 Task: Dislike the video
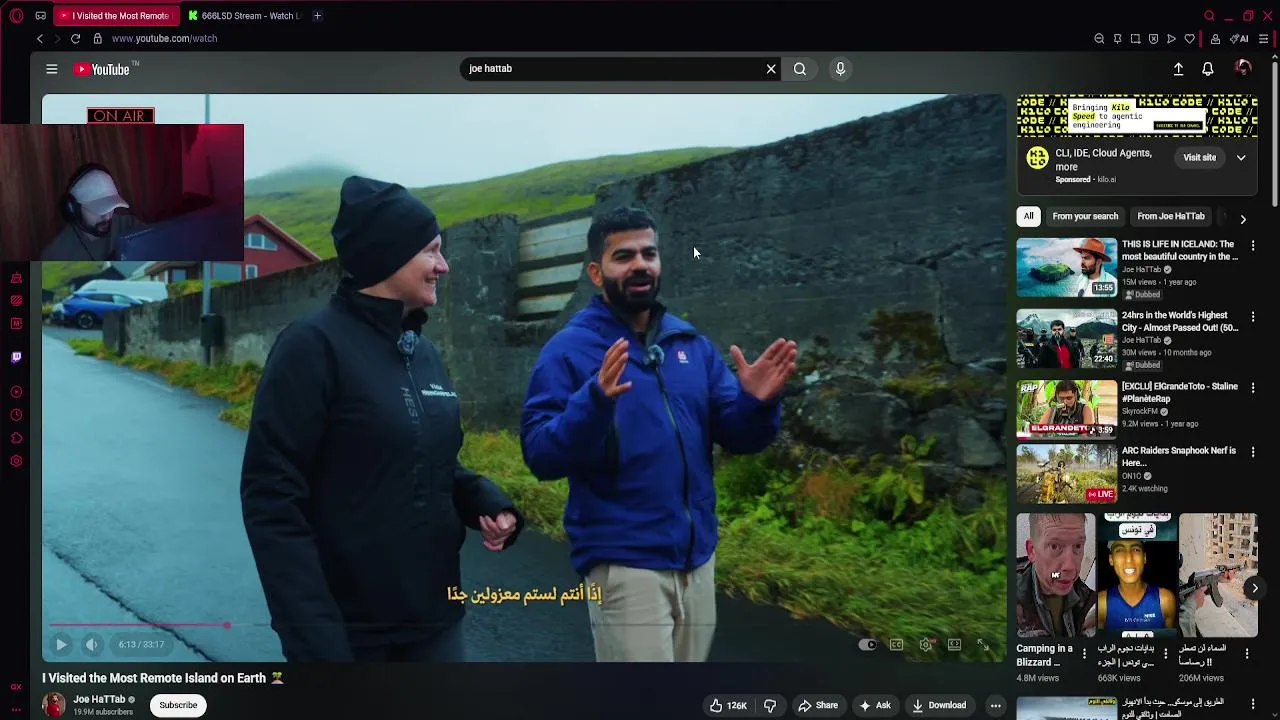click(770, 706)
